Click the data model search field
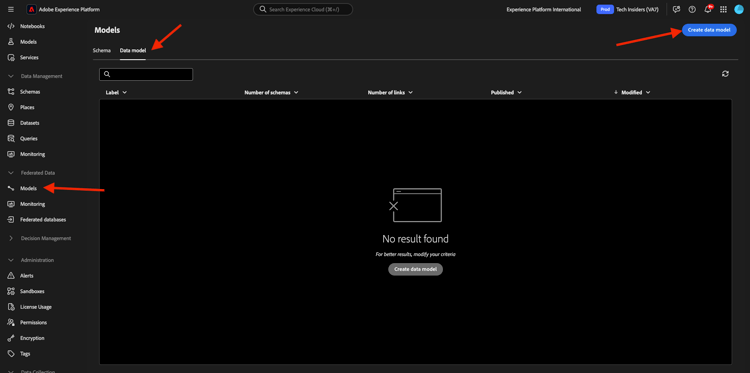Screen dimensions: 750x373 click(x=146, y=74)
